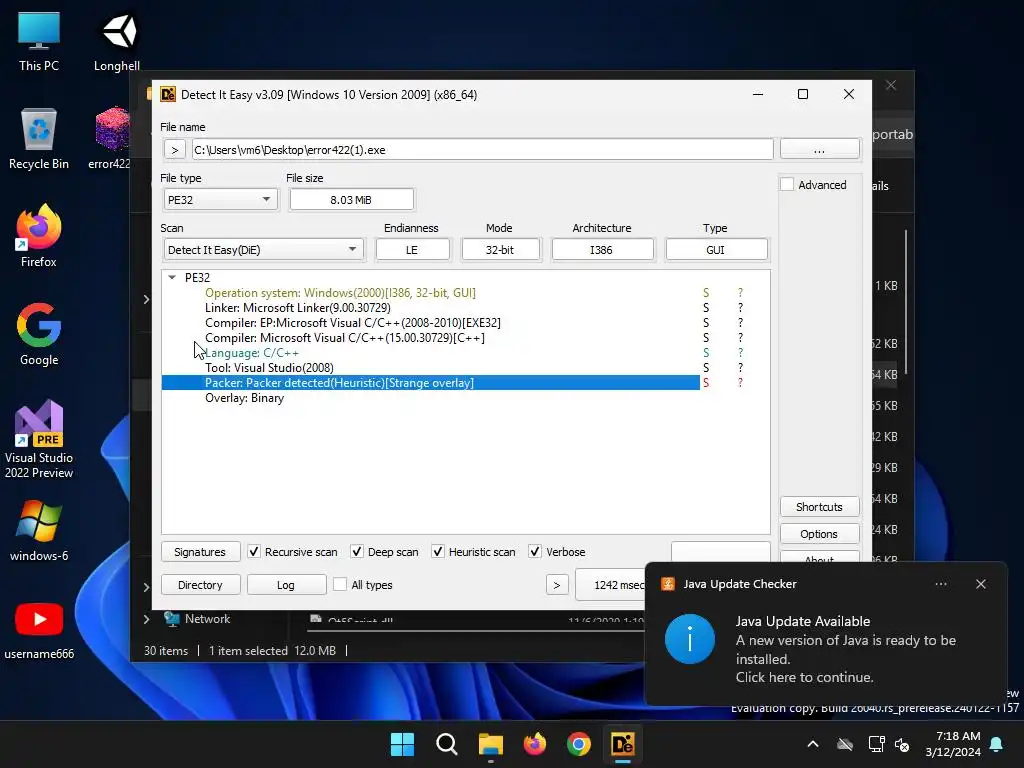Open the username666 YouTube icon
Screen dimensions: 1024x768
coord(39,629)
